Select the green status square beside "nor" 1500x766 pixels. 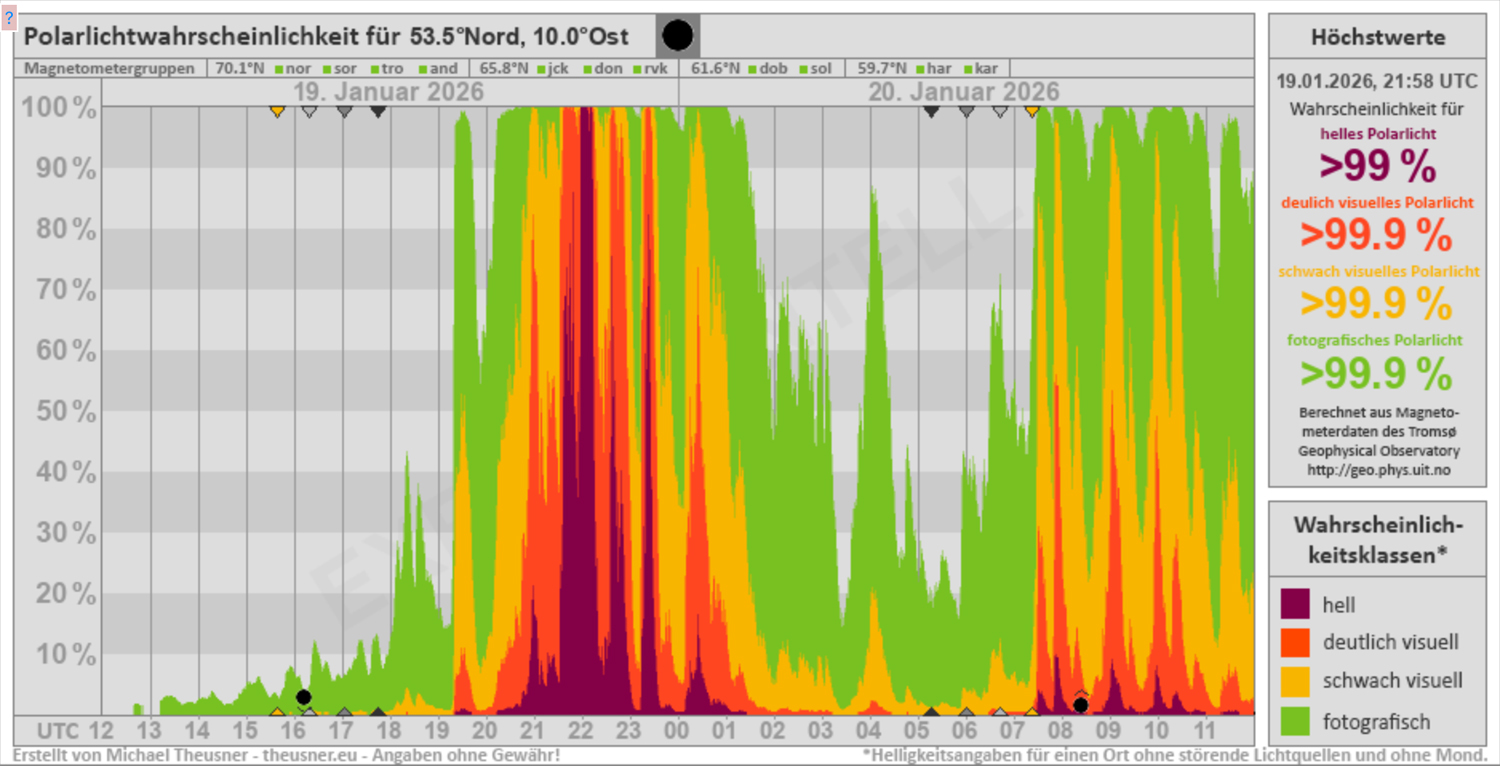click(x=277, y=69)
